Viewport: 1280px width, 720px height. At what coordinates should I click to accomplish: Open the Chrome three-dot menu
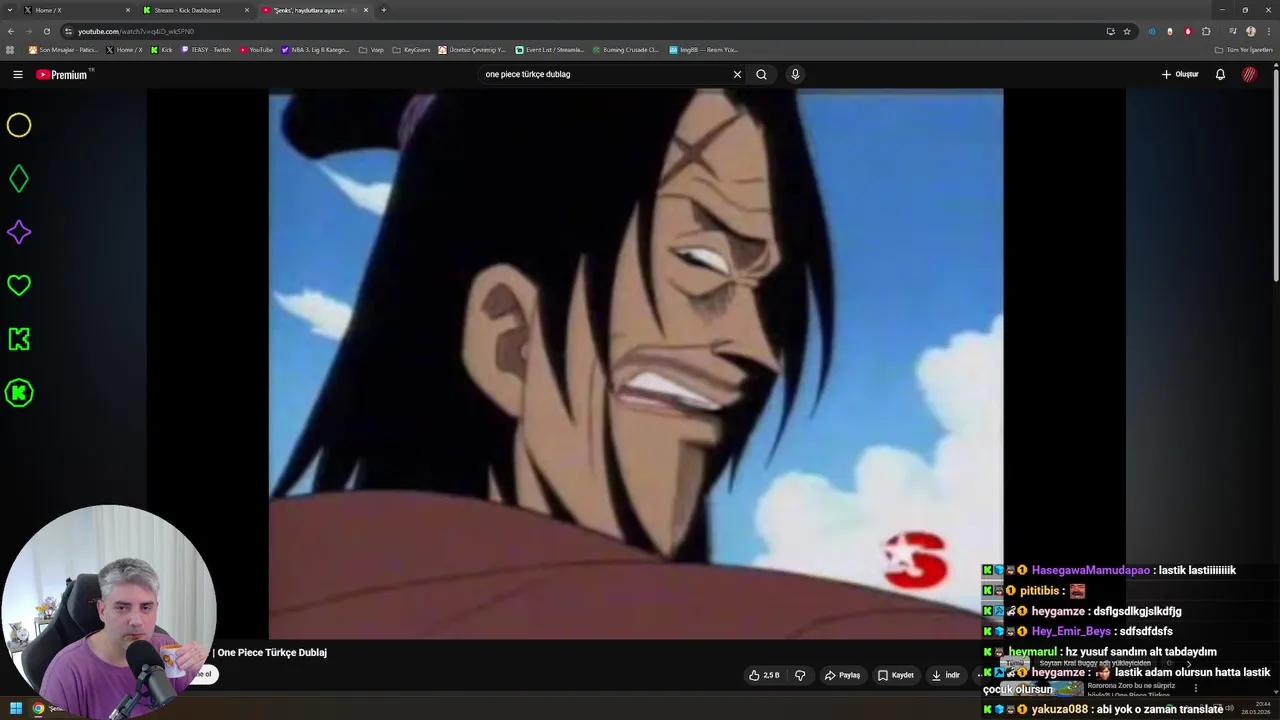pos(1268,31)
